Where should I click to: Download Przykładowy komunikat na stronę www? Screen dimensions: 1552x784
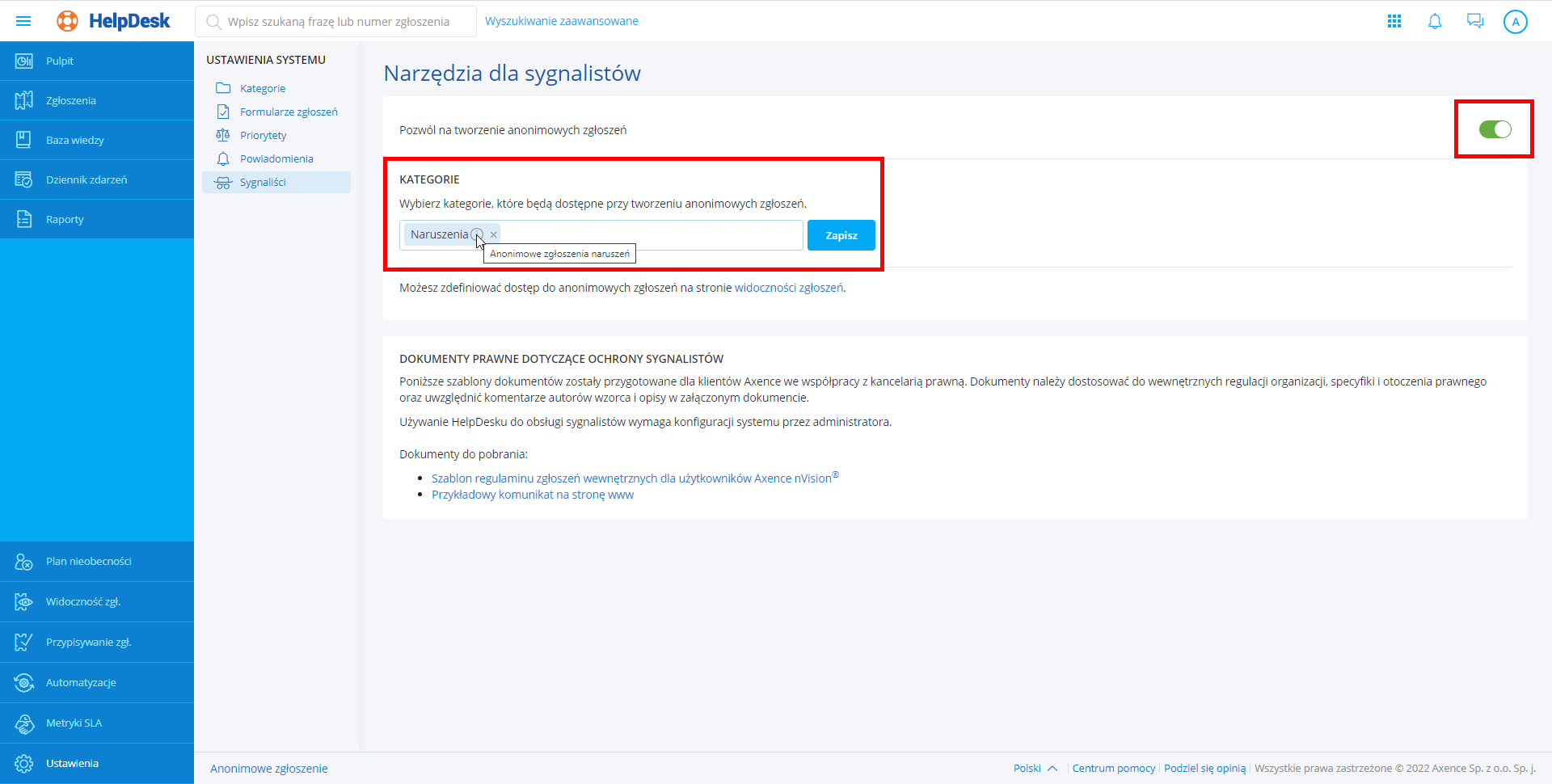point(533,495)
